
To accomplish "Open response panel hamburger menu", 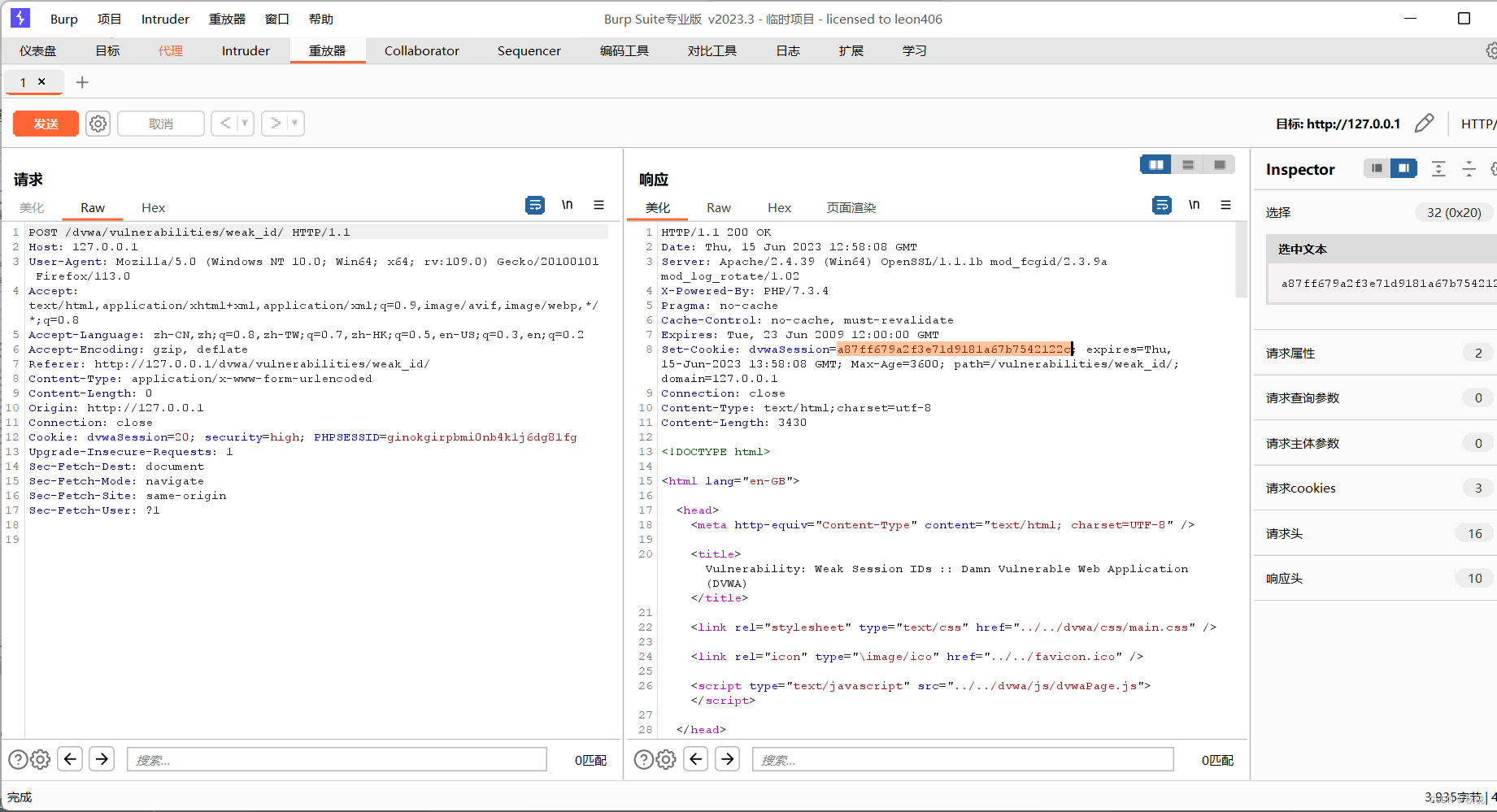I will click(1225, 205).
